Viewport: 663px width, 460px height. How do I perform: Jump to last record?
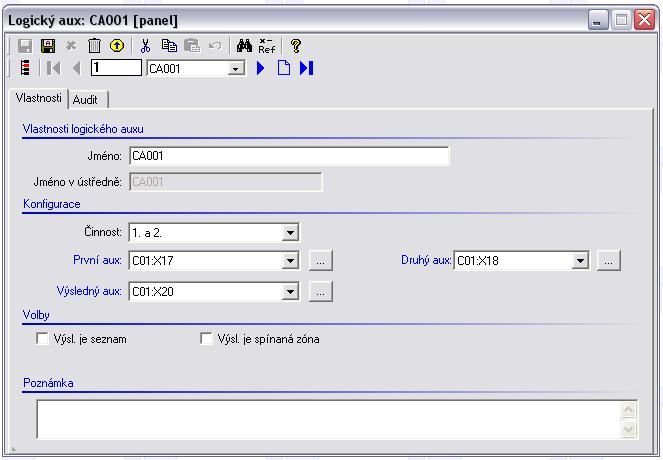[307, 68]
